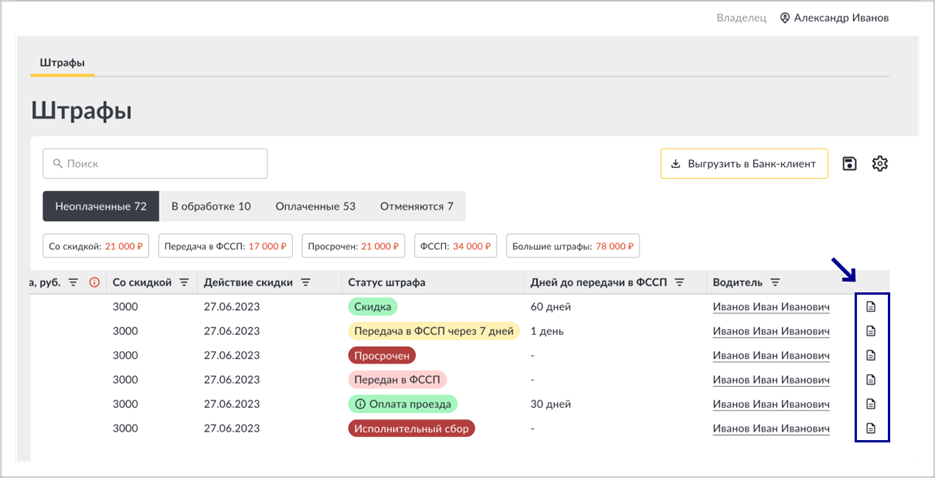Filter by Передача в ФССП: 17 000 ₽ chip

(225, 246)
